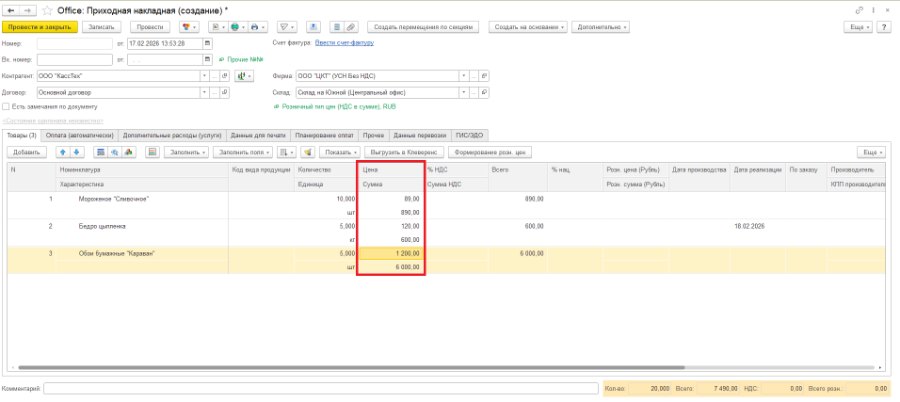
Task: Open the 'Планирование оплат' tab
Action: coord(324,136)
